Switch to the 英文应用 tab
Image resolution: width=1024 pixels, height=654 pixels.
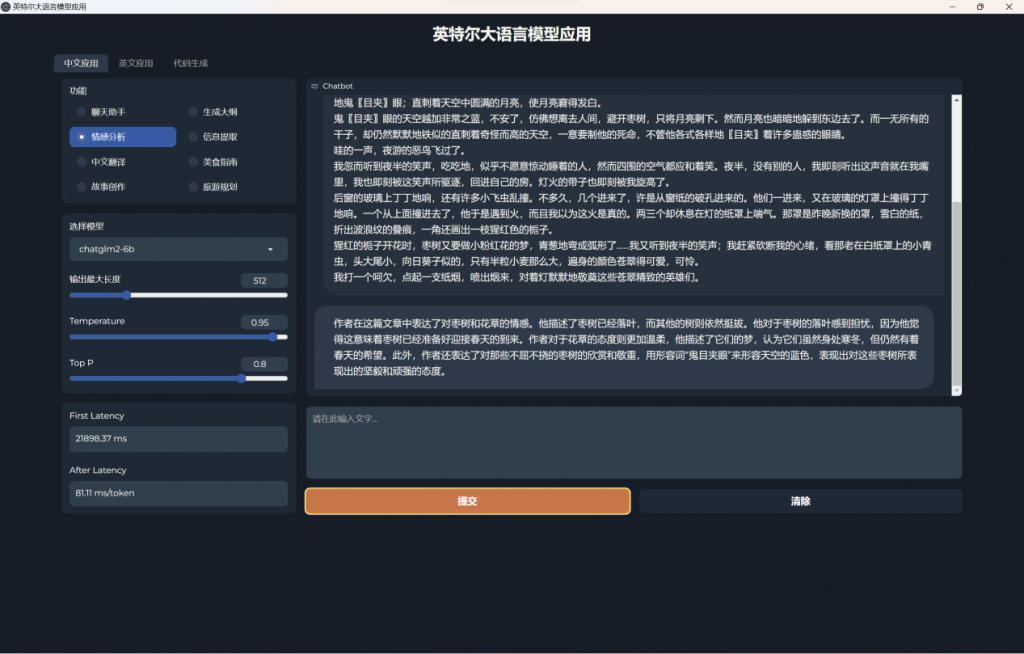point(138,62)
